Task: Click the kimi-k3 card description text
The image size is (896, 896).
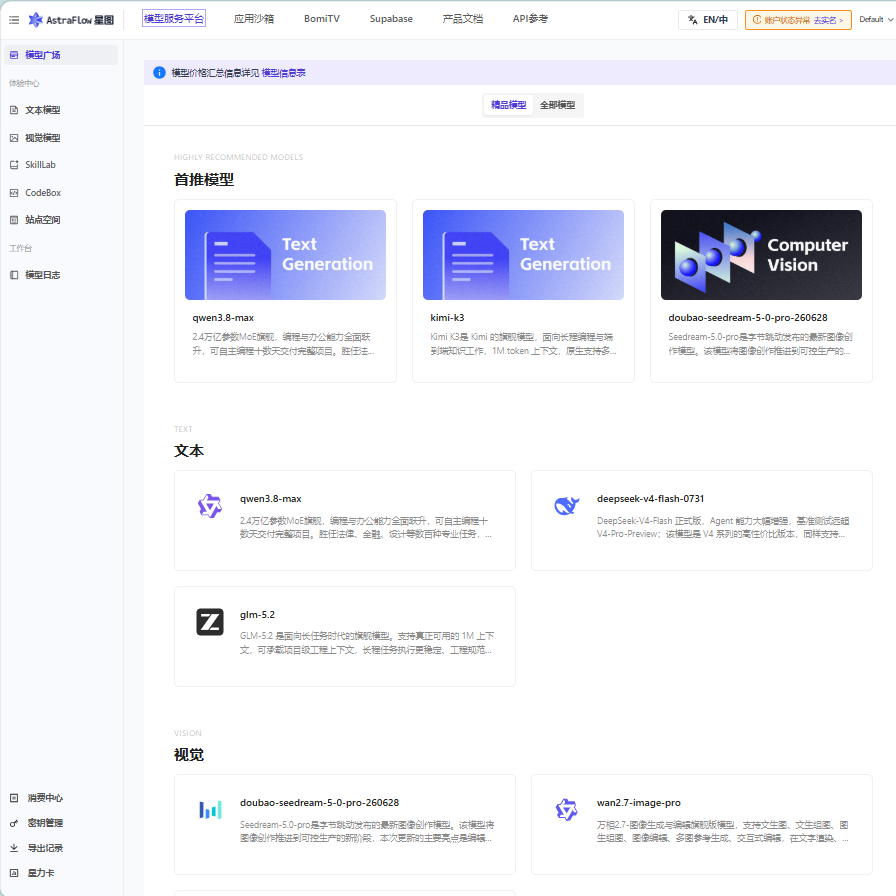Action: [x=523, y=344]
